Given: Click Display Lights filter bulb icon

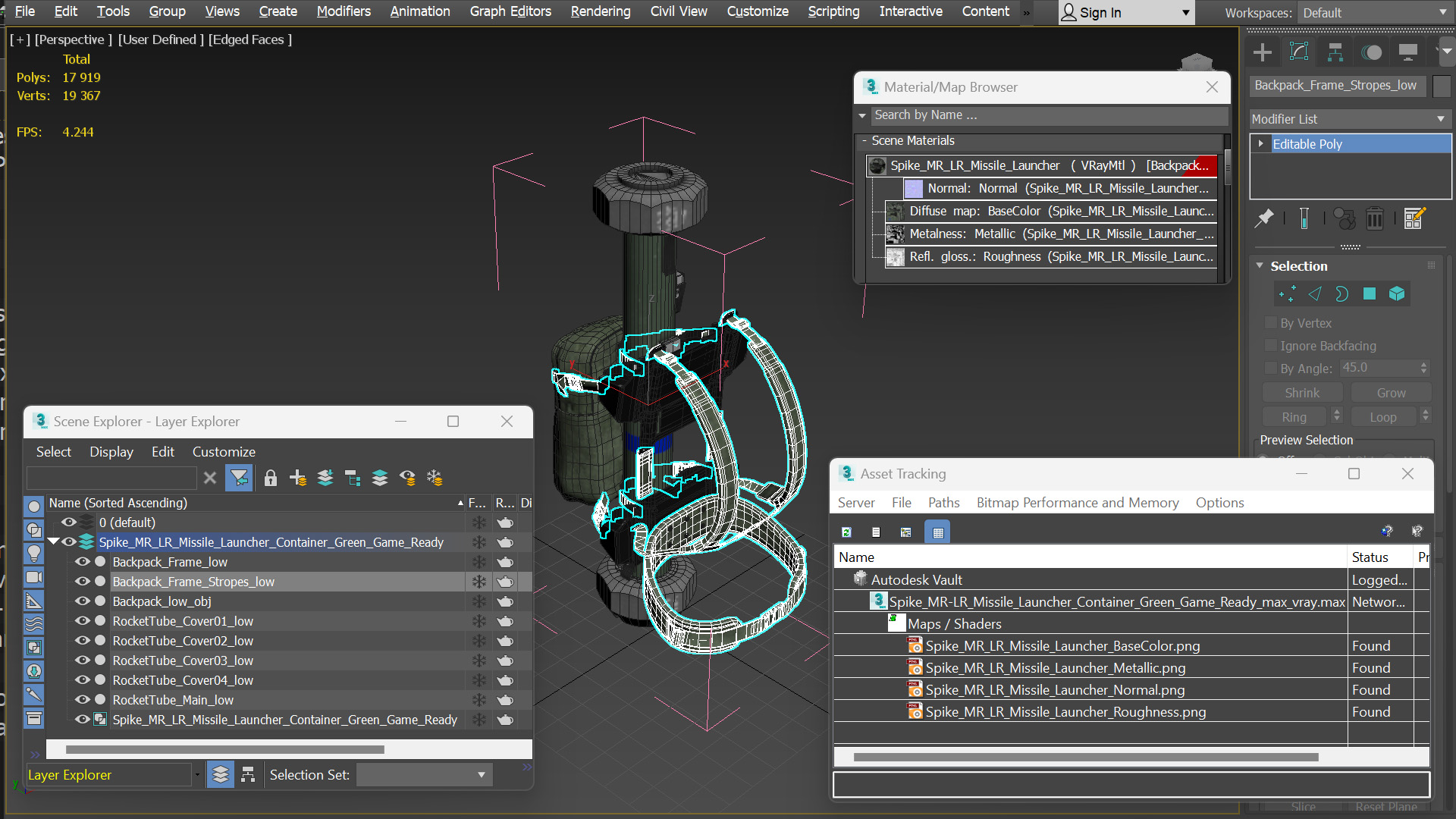Looking at the screenshot, I should pos(34,554).
